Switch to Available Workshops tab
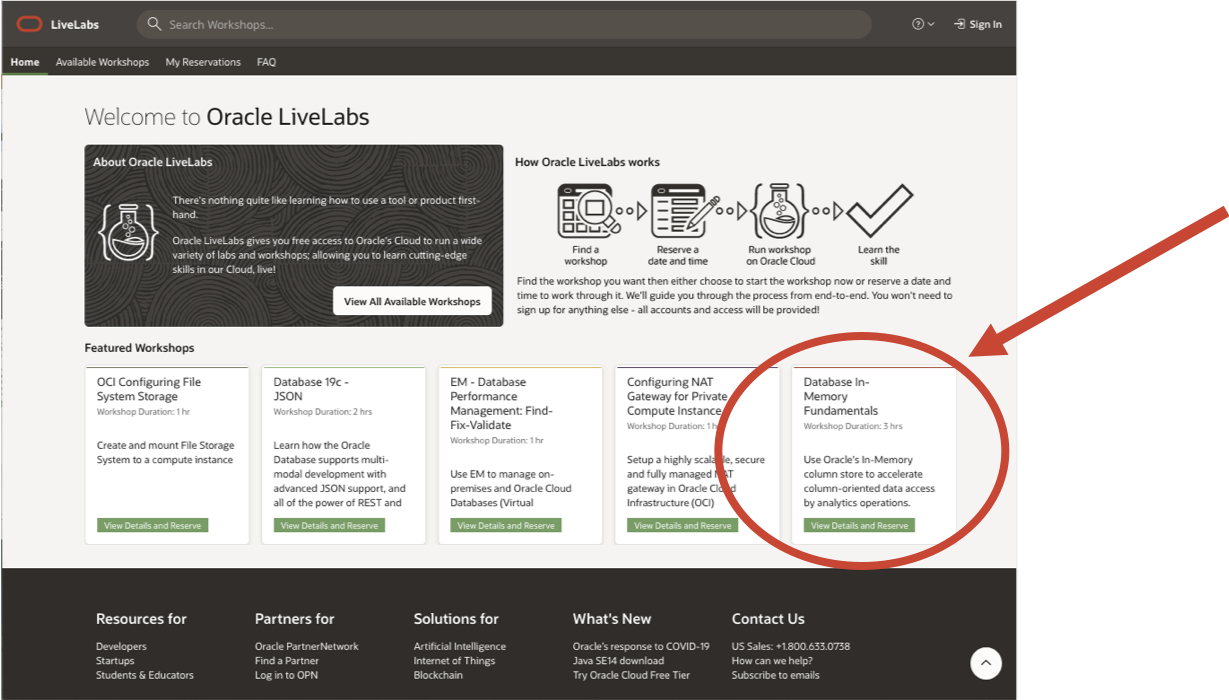This screenshot has height=700, width=1229. (102, 62)
